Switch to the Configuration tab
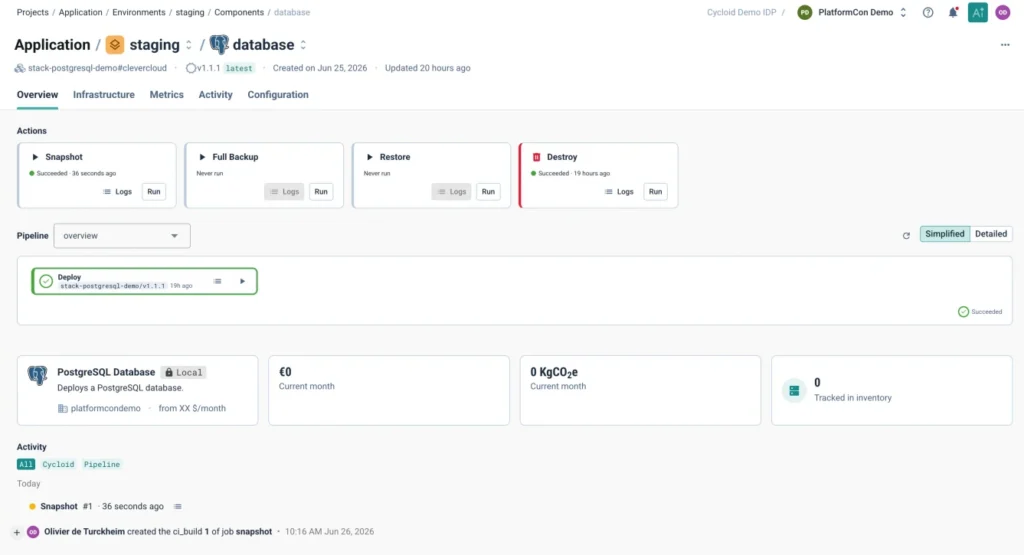 (278, 95)
